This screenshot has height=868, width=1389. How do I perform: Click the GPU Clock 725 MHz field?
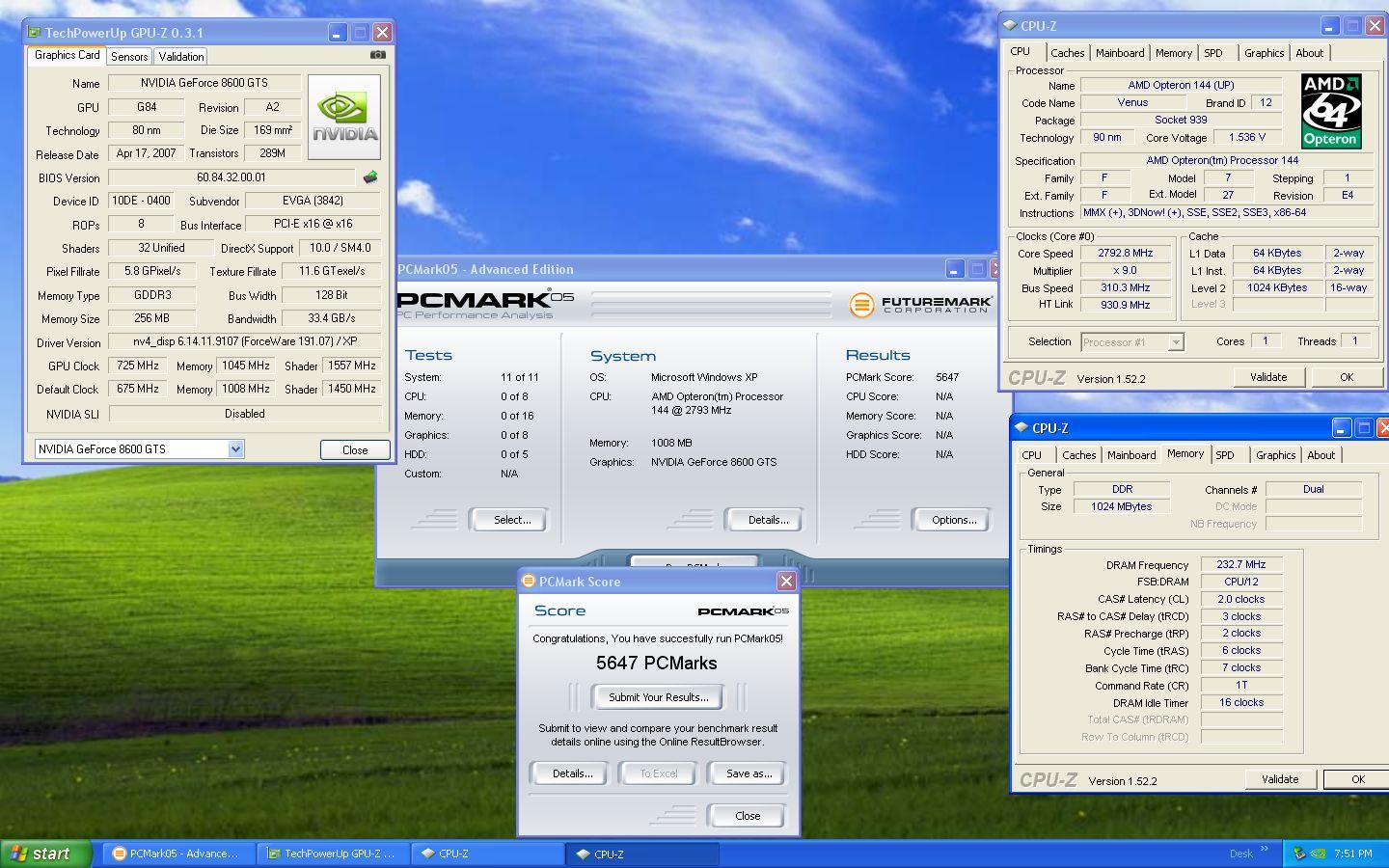[x=137, y=366]
